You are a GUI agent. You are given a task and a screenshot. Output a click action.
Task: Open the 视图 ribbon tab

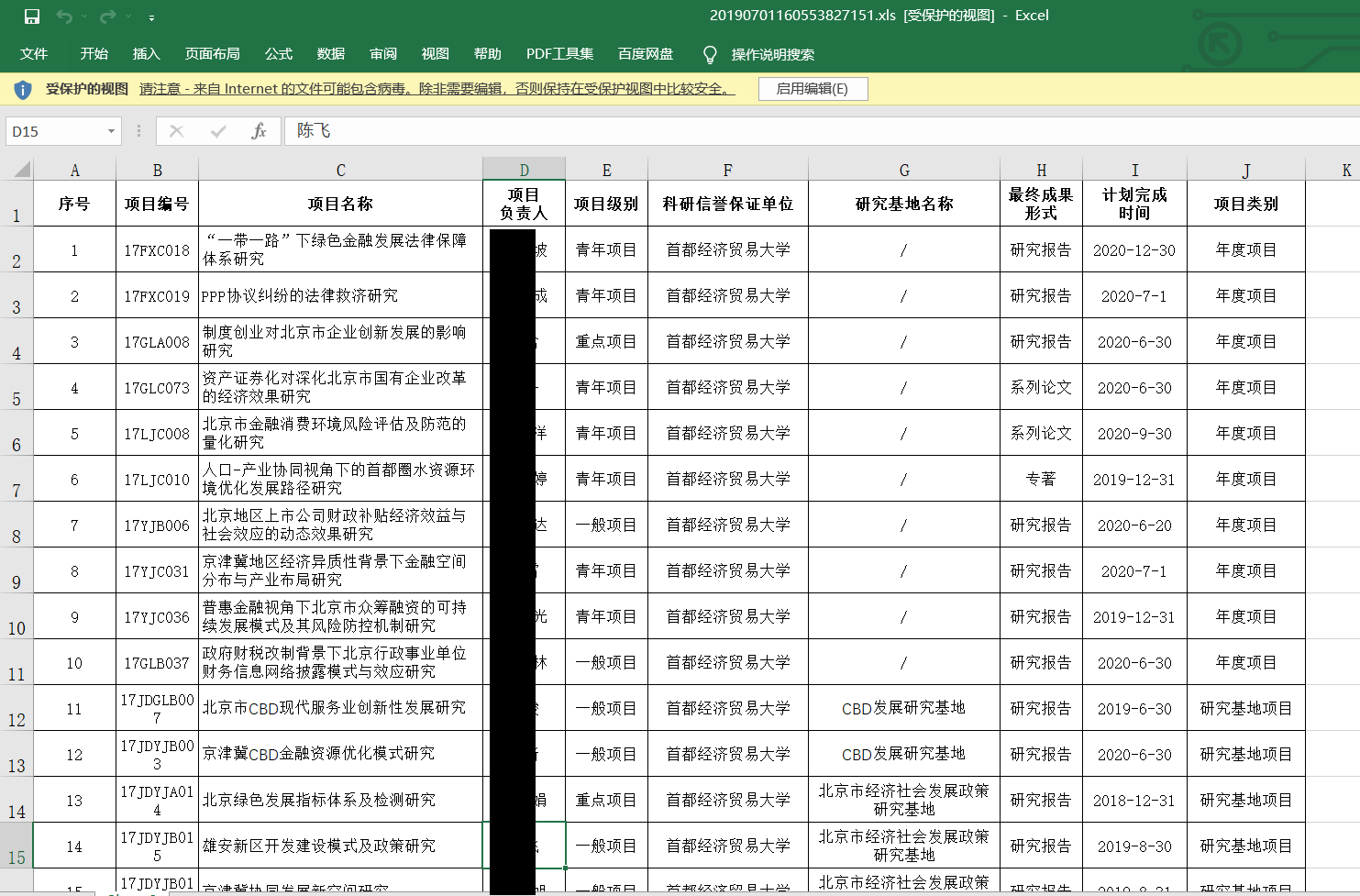[x=436, y=54]
